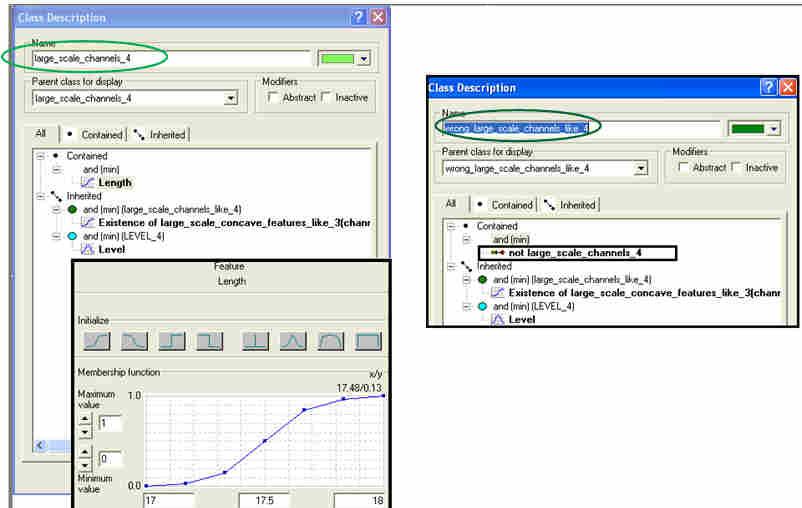
Task: Click the Level feature icon in the left window
Action: pyautogui.click(x=87, y=249)
